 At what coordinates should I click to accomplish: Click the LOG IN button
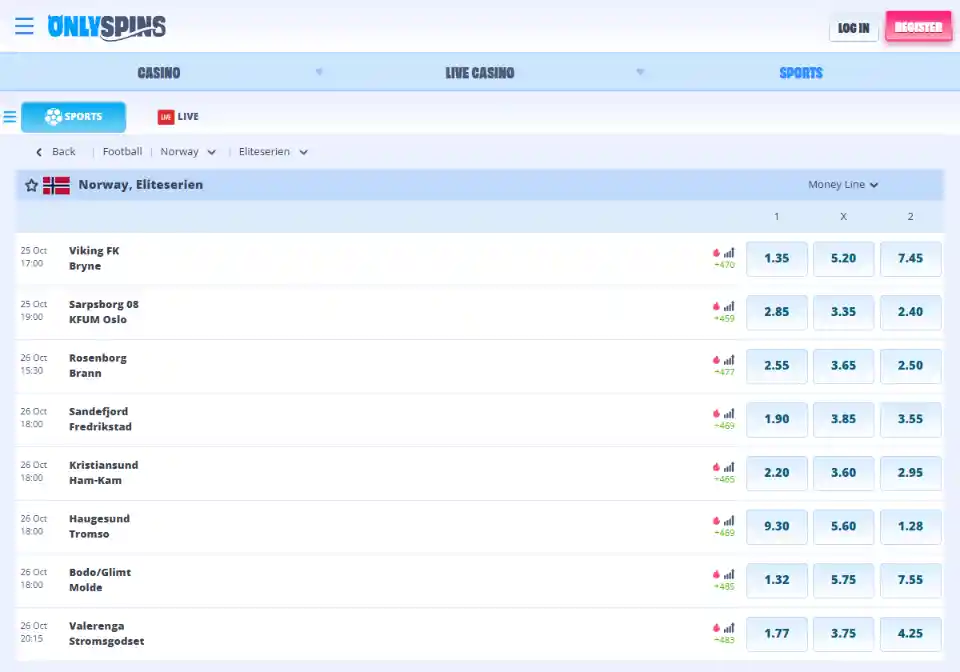[x=853, y=27]
